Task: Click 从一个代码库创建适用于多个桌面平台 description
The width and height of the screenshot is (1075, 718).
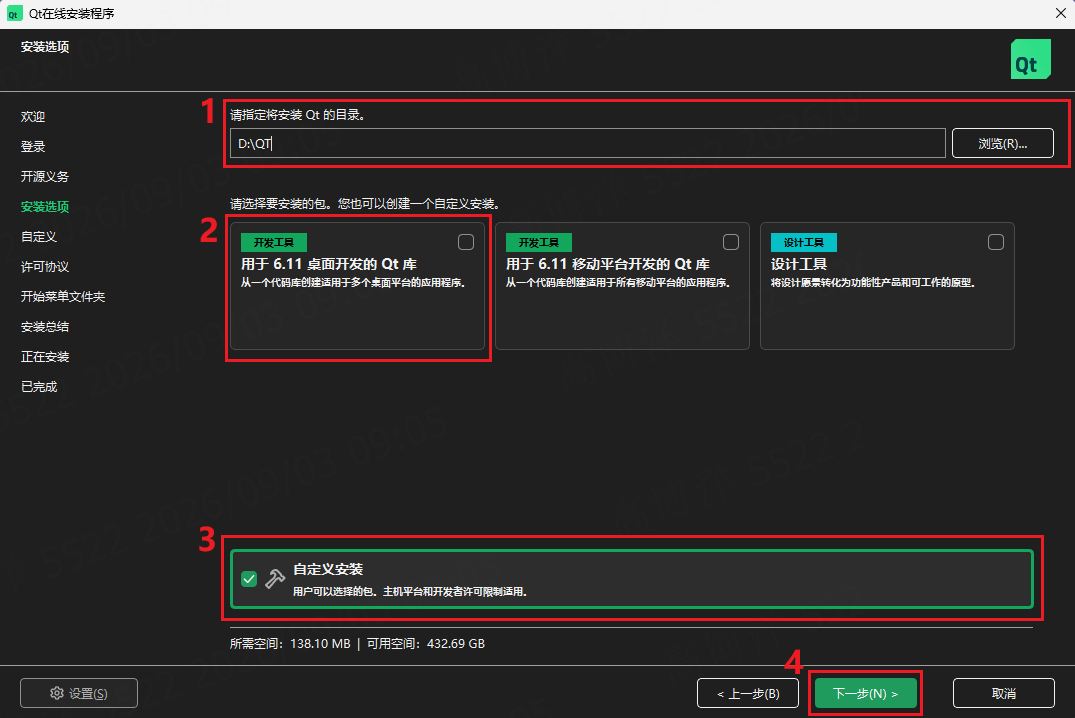Action: tap(353, 283)
